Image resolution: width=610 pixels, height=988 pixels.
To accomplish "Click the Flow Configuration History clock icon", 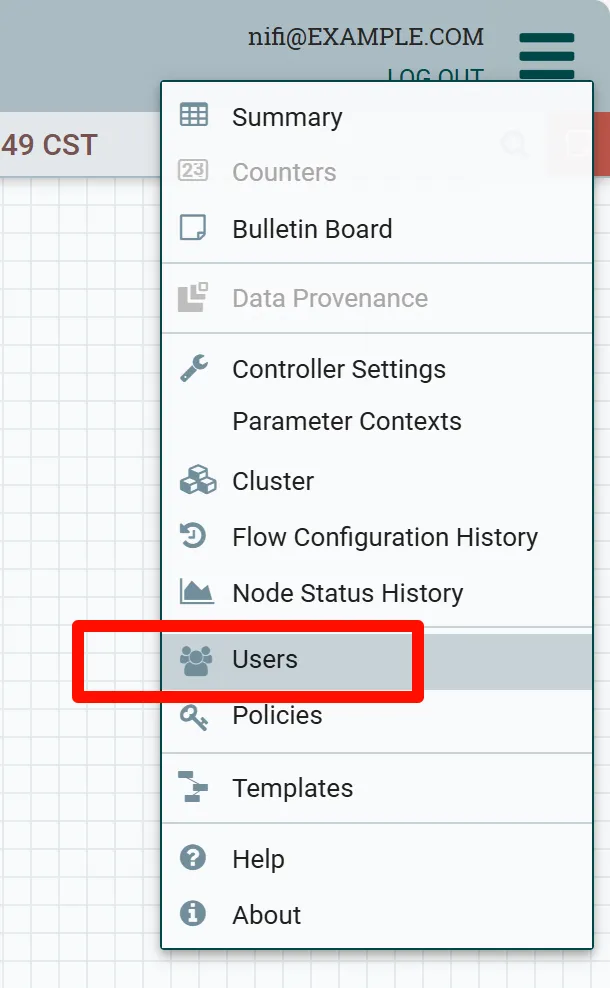I will (x=193, y=537).
